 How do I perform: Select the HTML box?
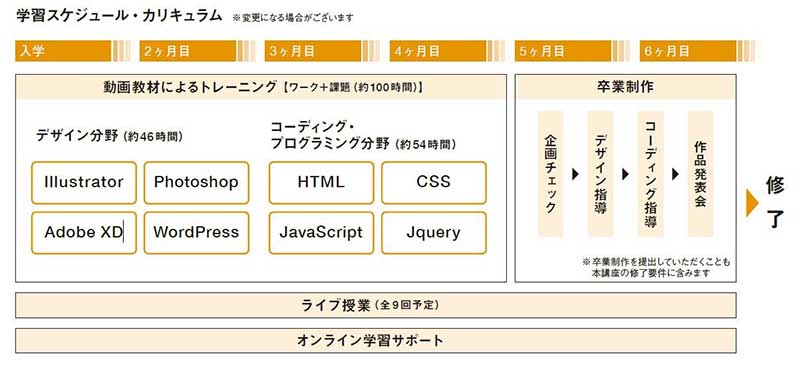[321, 183]
